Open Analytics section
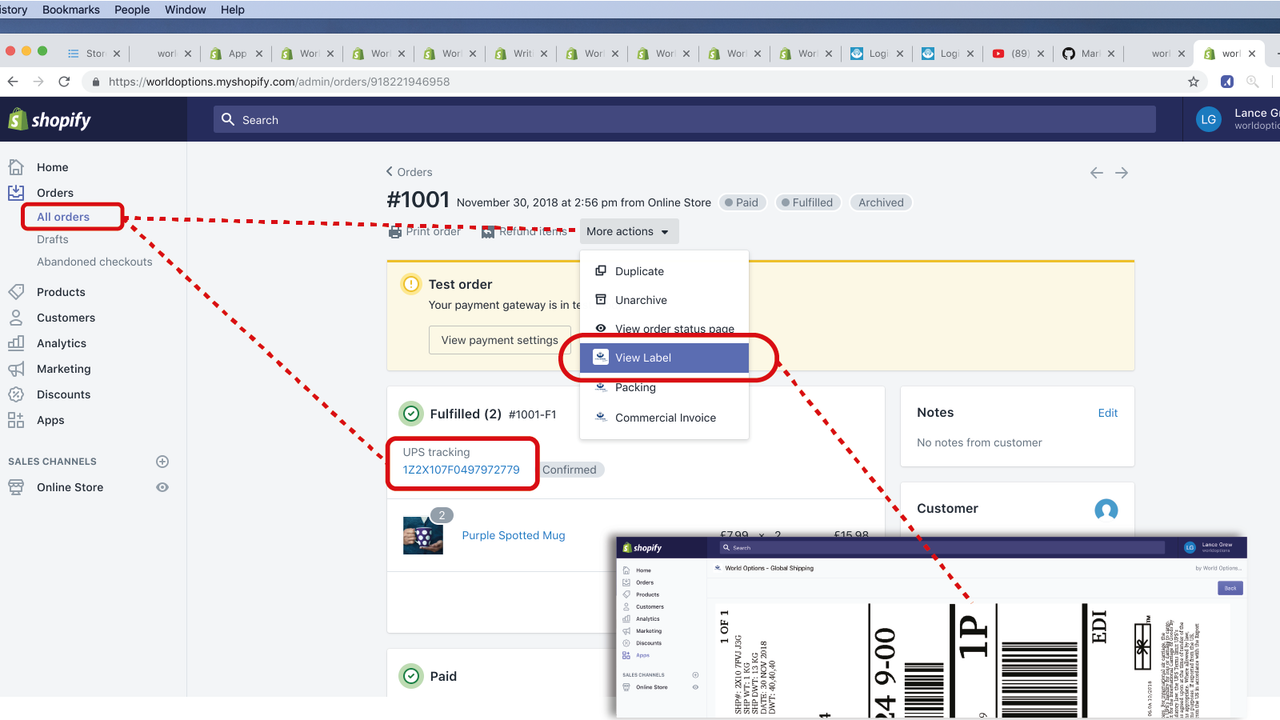This screenshot has height=720, width=1280. [61, 343]
